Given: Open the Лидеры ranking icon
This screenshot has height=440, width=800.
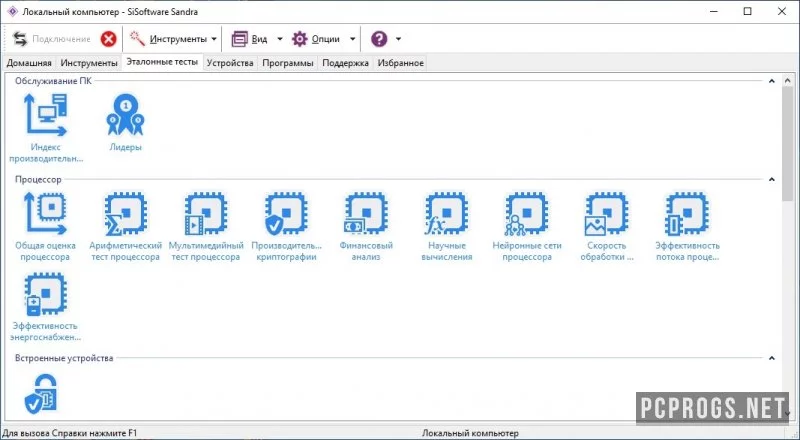Looking at the screenshot, I should 126,115.
